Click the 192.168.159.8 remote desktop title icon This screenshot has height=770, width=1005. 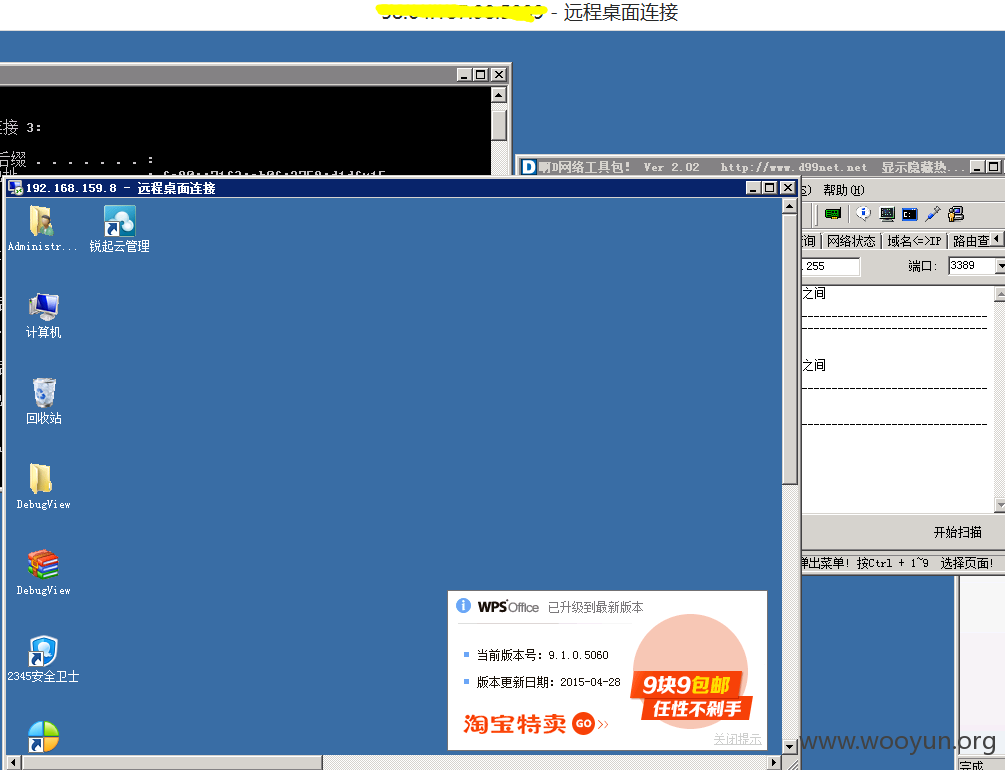coord(15,188)
